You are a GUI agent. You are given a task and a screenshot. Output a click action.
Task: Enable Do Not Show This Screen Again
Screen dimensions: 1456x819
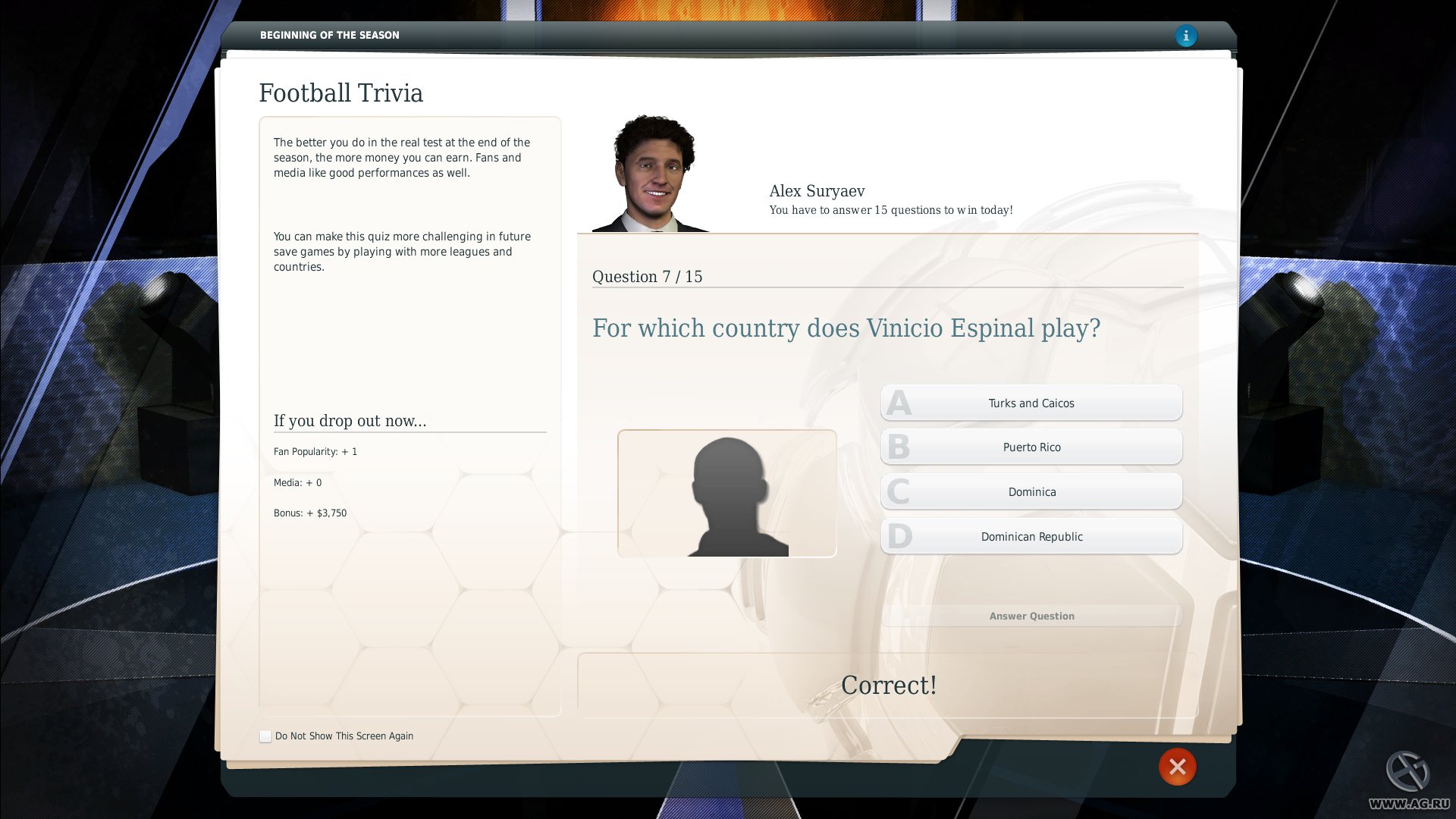[265, 736]
